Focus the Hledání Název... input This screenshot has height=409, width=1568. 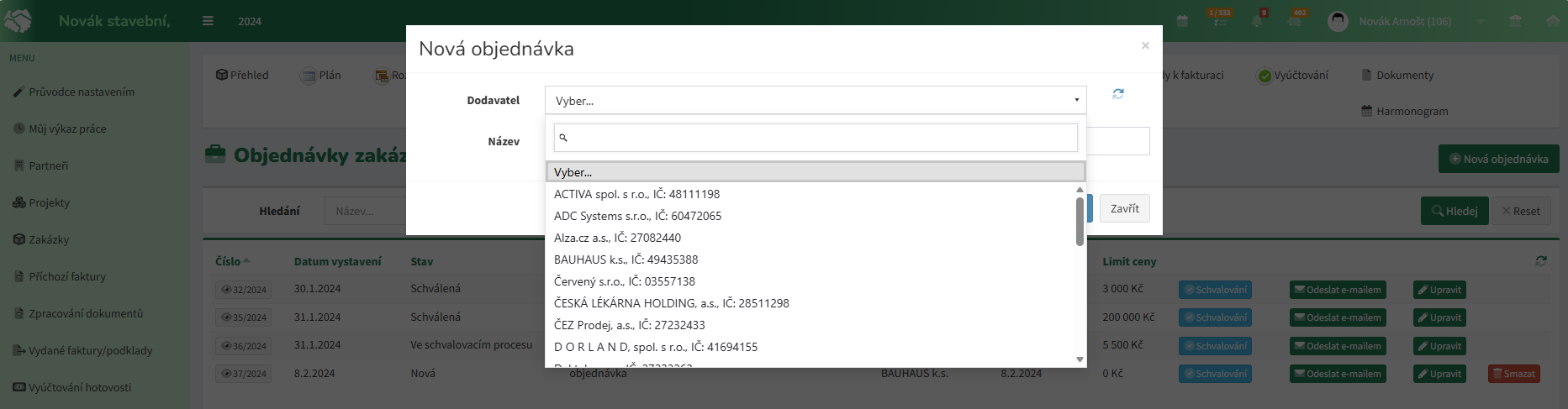366,211
